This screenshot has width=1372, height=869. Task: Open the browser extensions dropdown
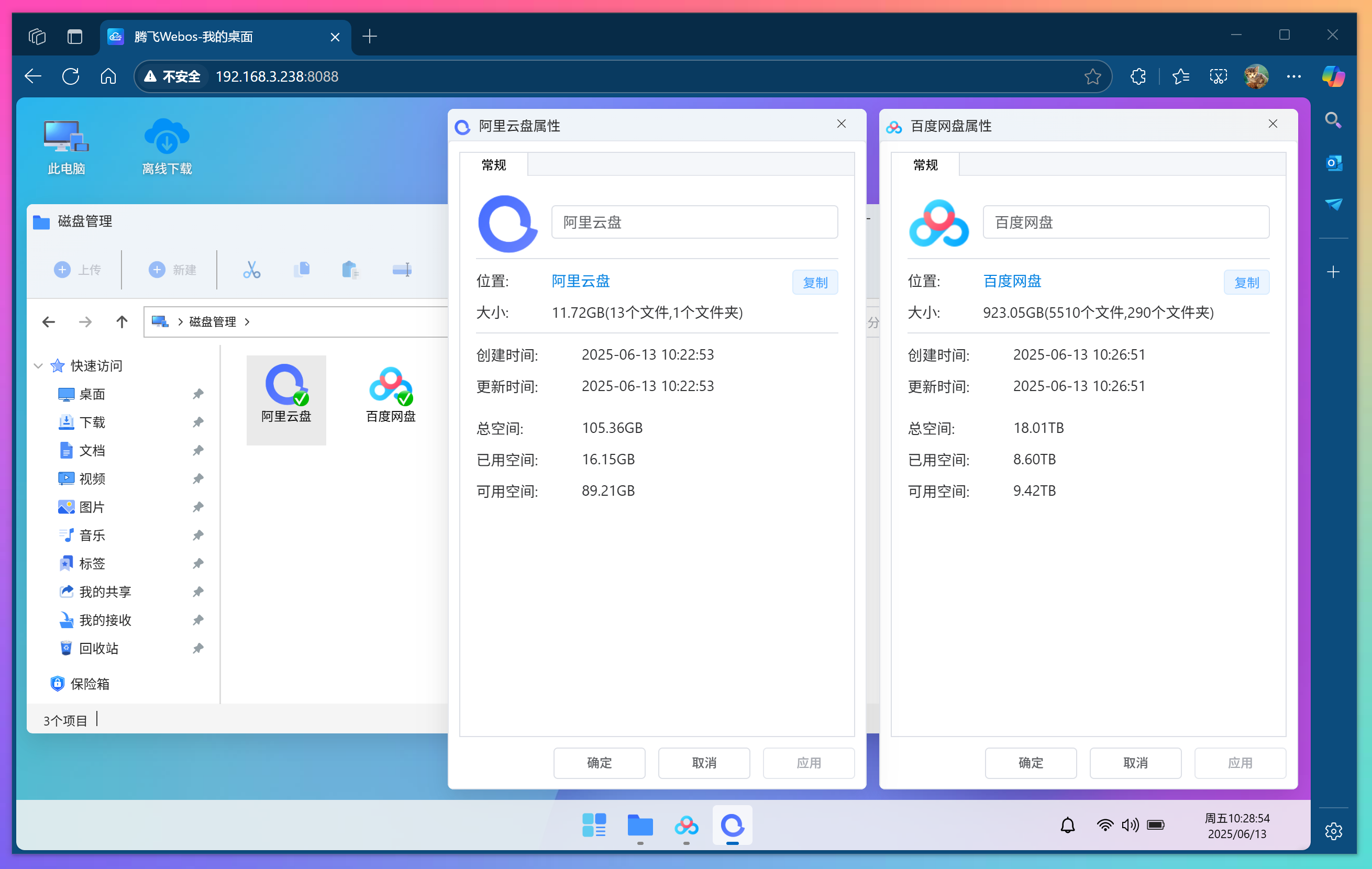click(x=1138, y=76)
